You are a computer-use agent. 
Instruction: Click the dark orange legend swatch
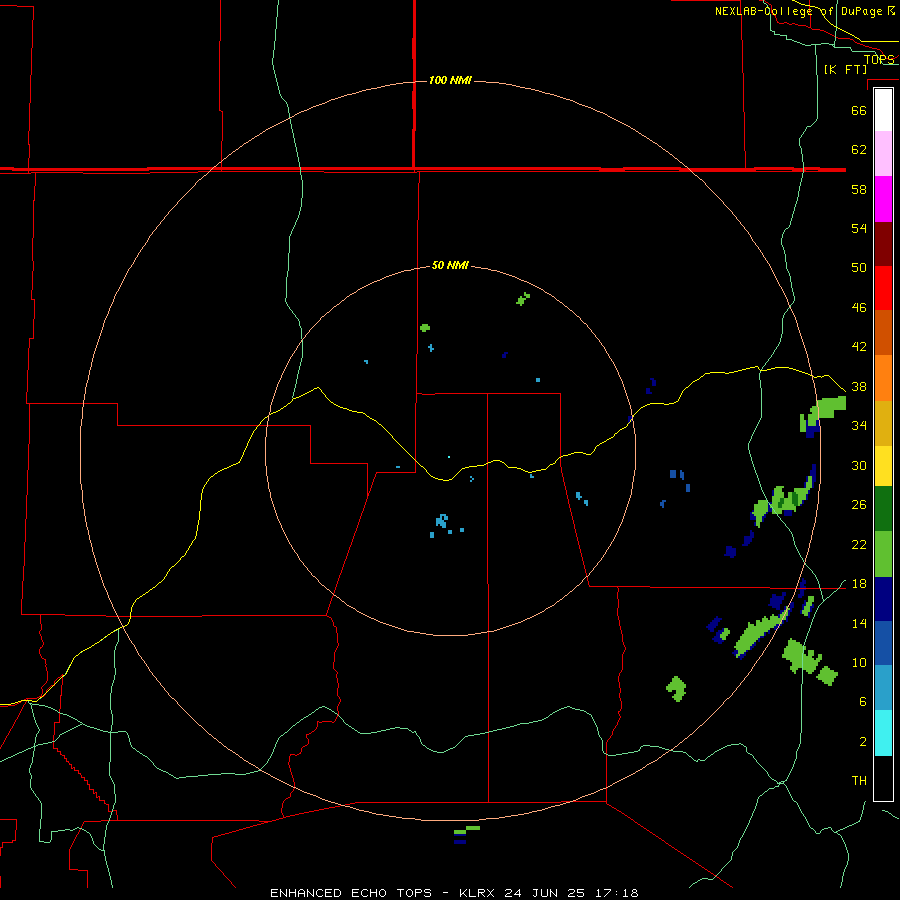(x=883, y=333)
